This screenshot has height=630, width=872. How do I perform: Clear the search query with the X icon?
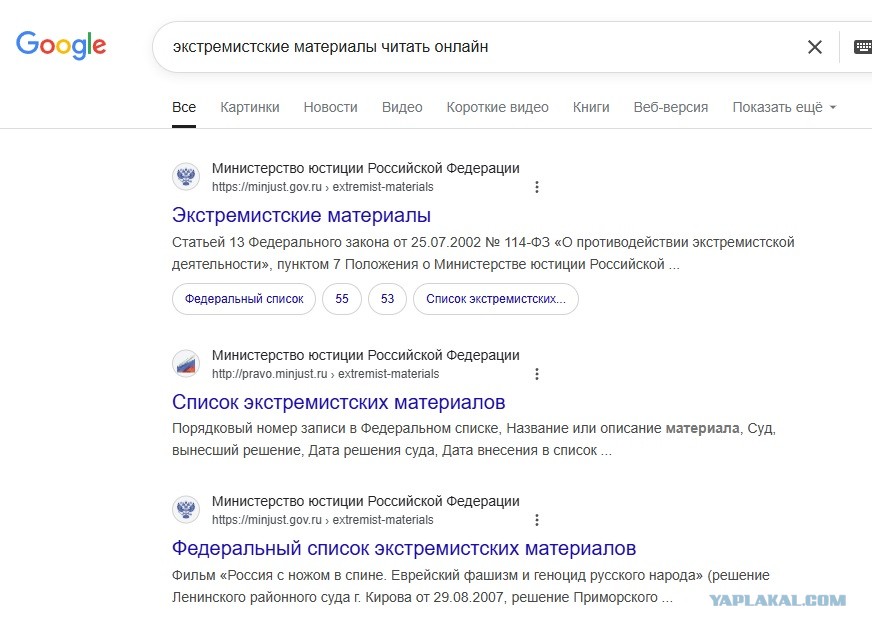pos(815,47)
